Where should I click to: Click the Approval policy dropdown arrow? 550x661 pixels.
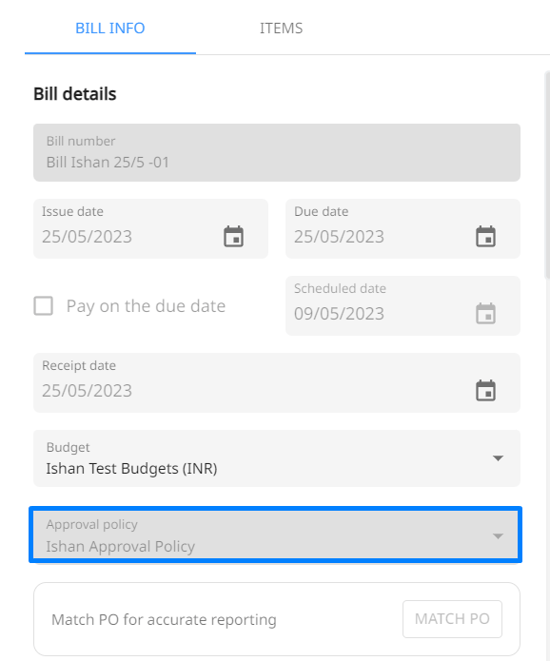[498, 536]
